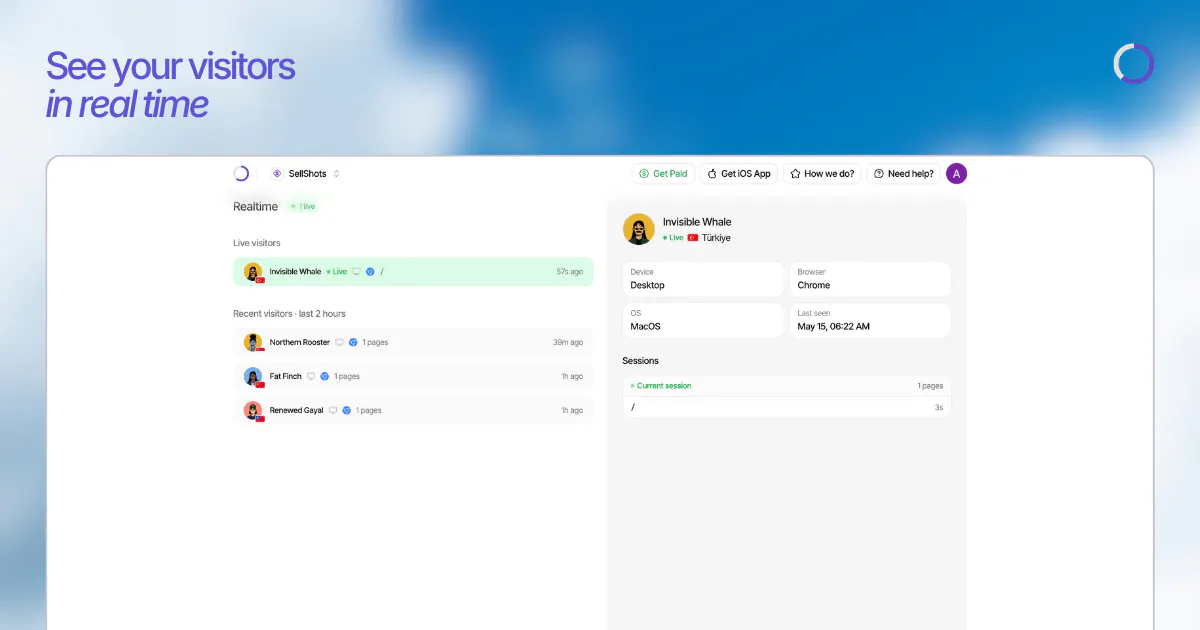Click the app logo circle beside SellShots
Image resolution: width=1200 pixels, height=630 pixels.
point(241,173)
